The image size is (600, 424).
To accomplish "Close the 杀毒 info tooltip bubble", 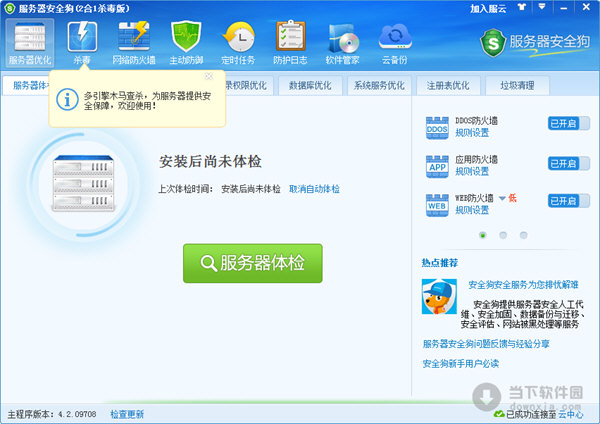I will click(x=209, y=76).
